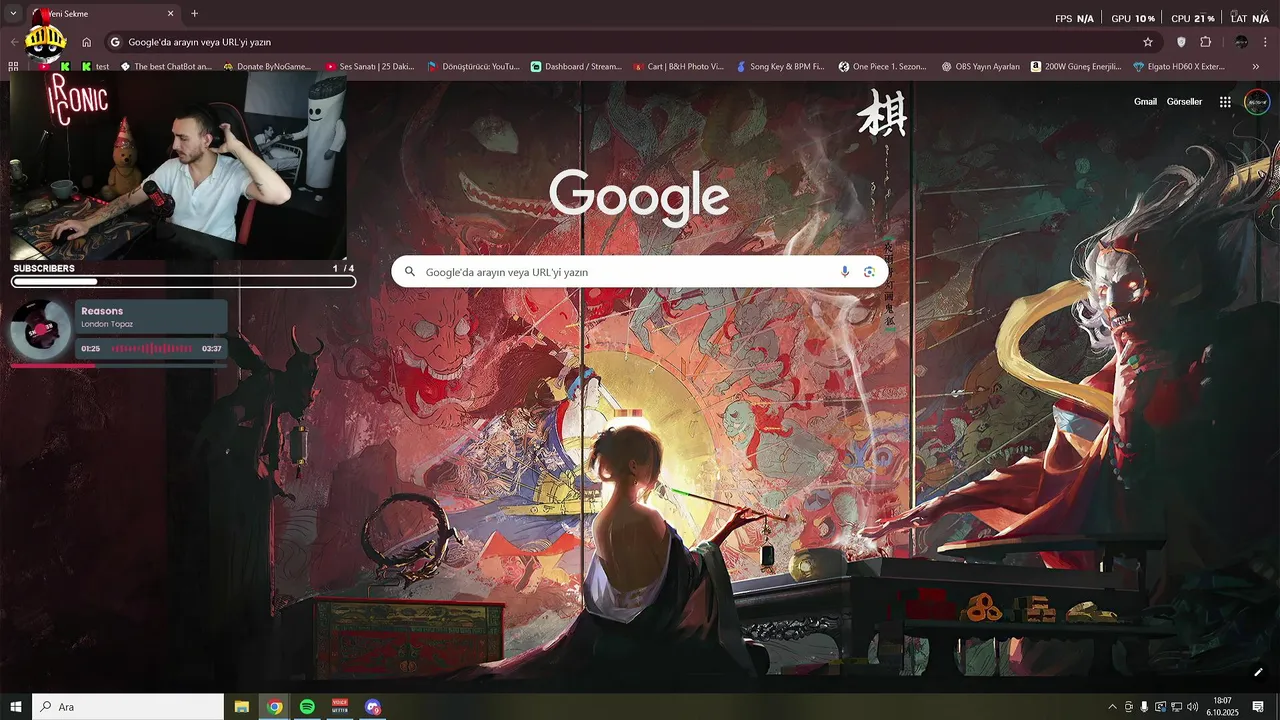The height and width of the screenshot is (720, 1280).
Task: Open the YouTube icon bookmark
Action: pos(44,67)
